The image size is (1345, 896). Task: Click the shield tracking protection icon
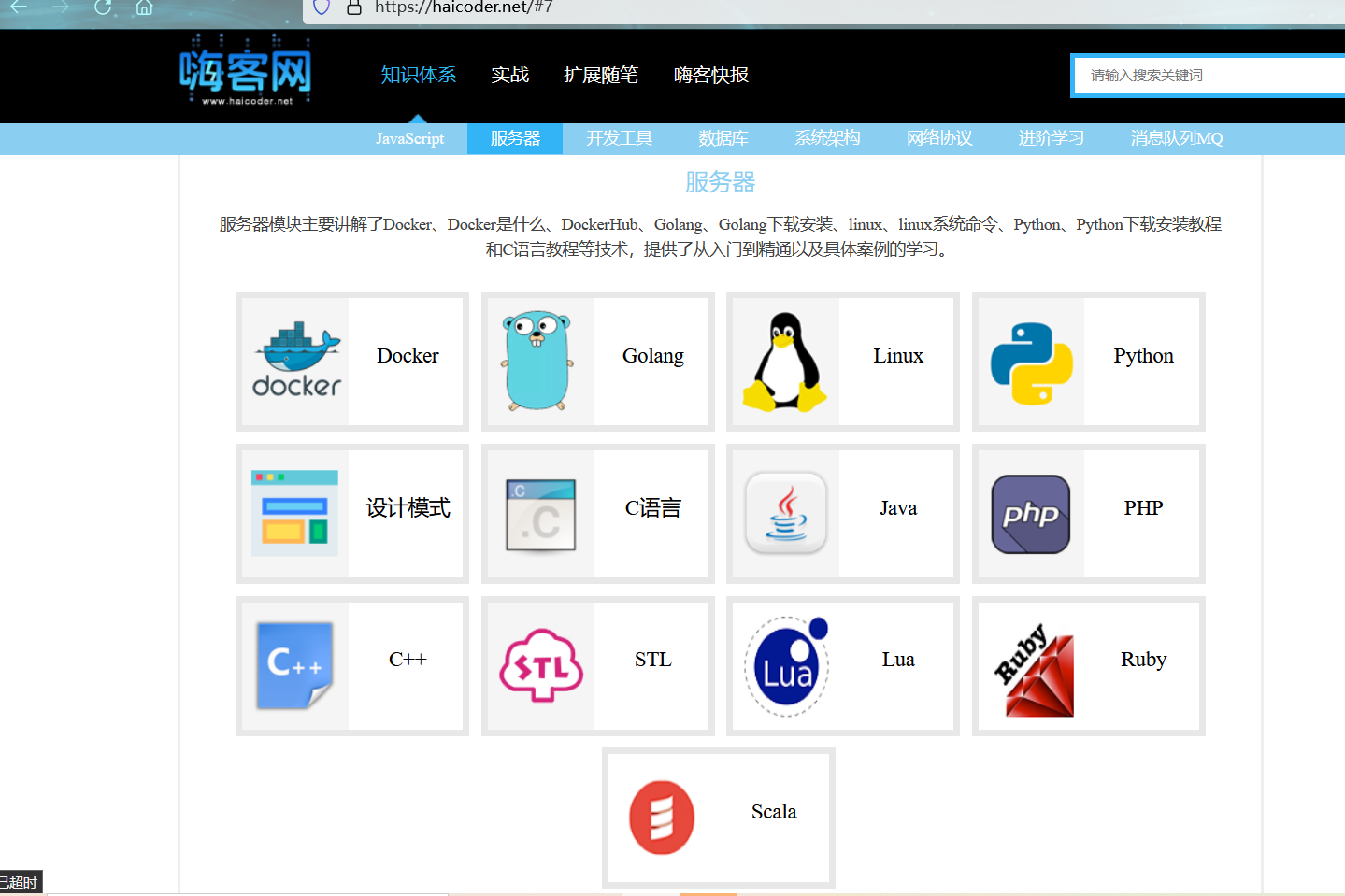(322, 7)
